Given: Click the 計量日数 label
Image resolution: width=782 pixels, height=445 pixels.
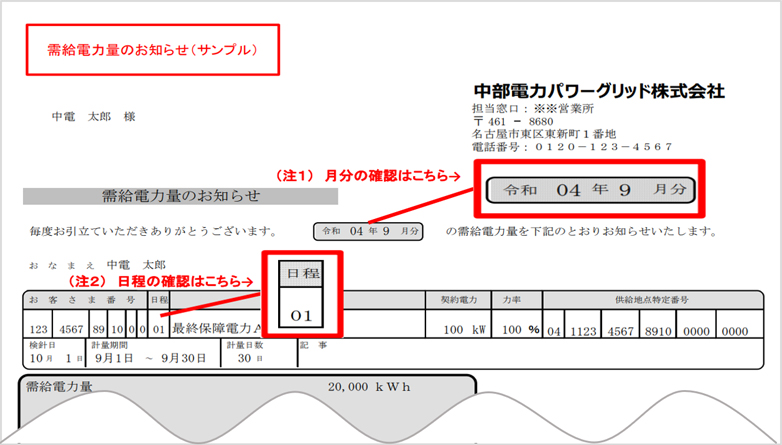Looking at the screenshot, I should point(245,345).
